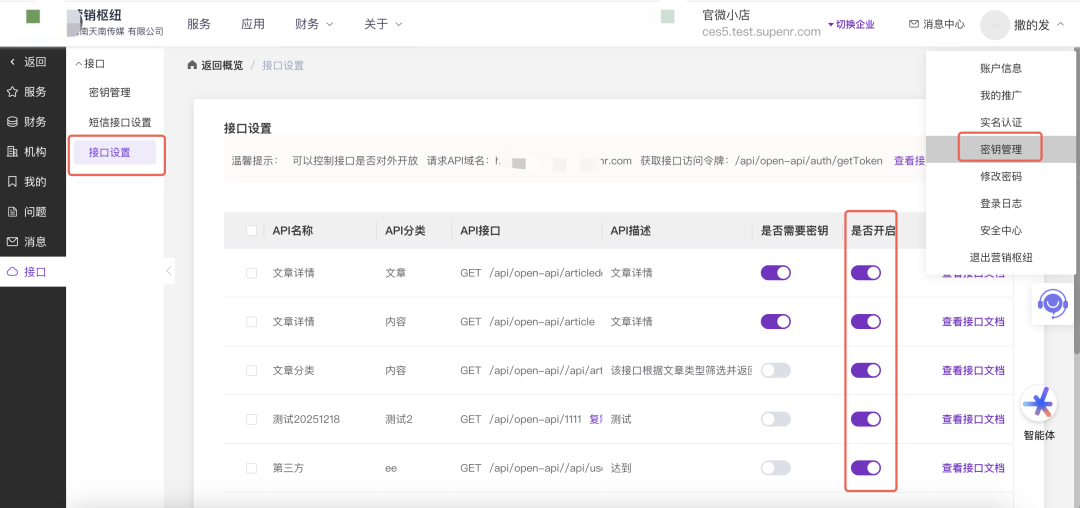Click the star icon beside 服务 in sidebar
Image resolution: width=1080 pixels, height=508 pixels.
13,92
